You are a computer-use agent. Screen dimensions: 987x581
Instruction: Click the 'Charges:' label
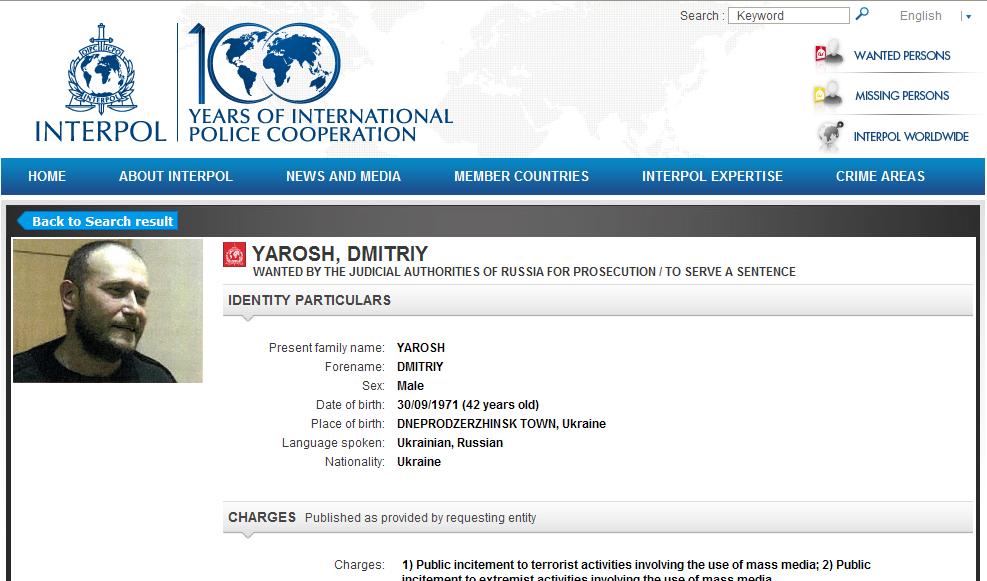pos(359,565)
